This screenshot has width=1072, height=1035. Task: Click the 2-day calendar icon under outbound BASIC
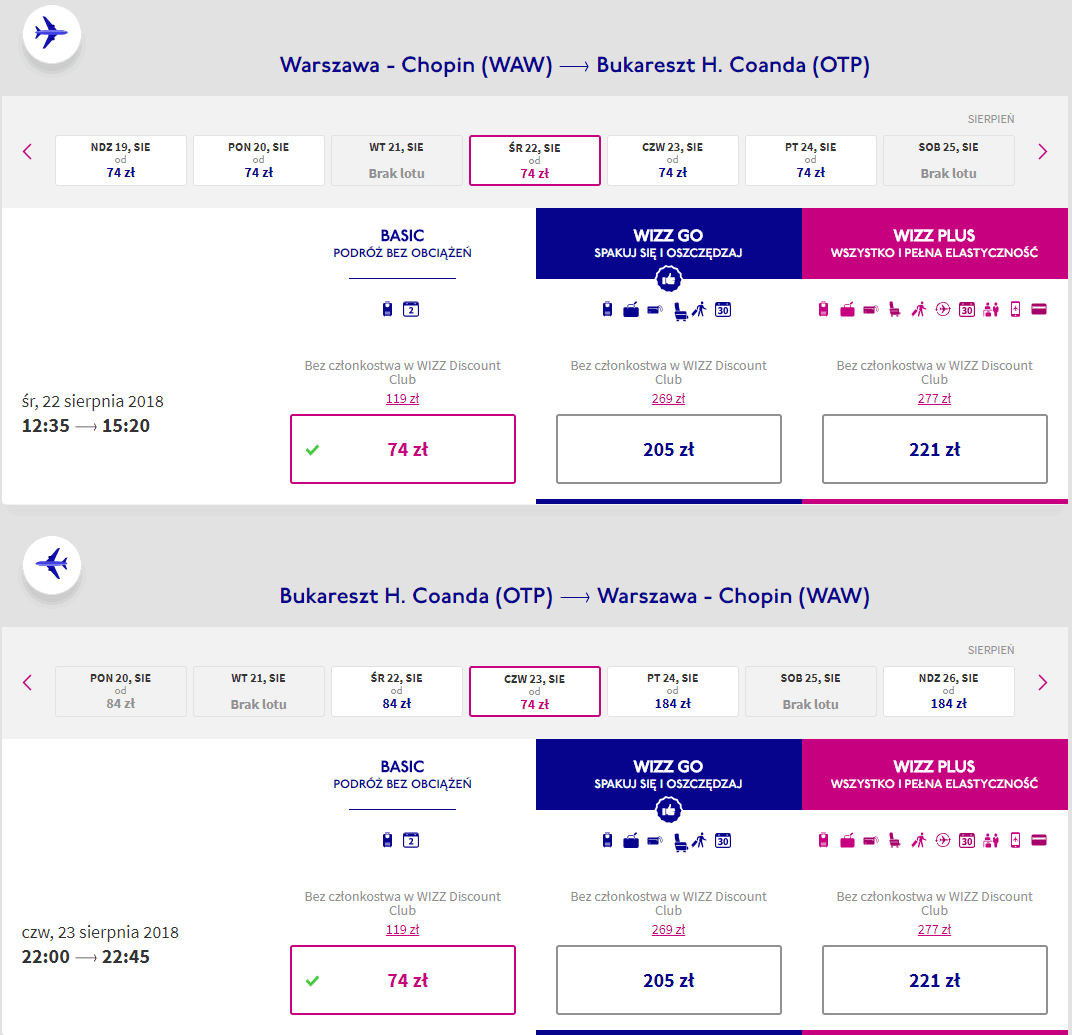411,309
